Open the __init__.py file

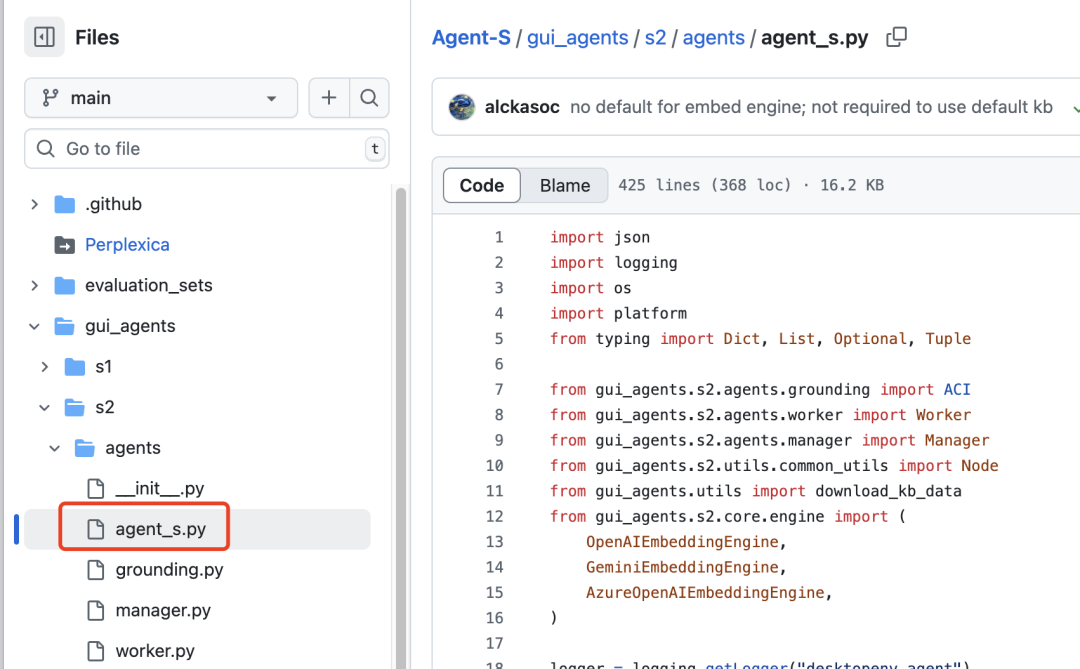[159, 489]
